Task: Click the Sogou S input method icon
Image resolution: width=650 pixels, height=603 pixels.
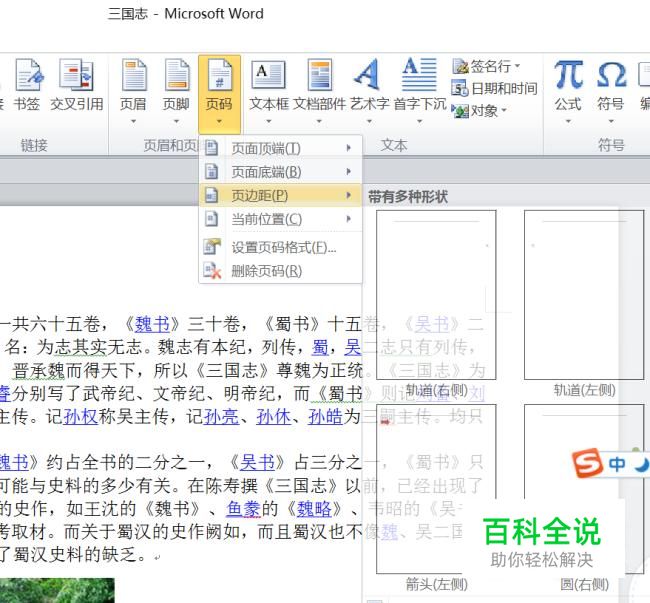Action: pyautogui.click(x=587, y=463)
